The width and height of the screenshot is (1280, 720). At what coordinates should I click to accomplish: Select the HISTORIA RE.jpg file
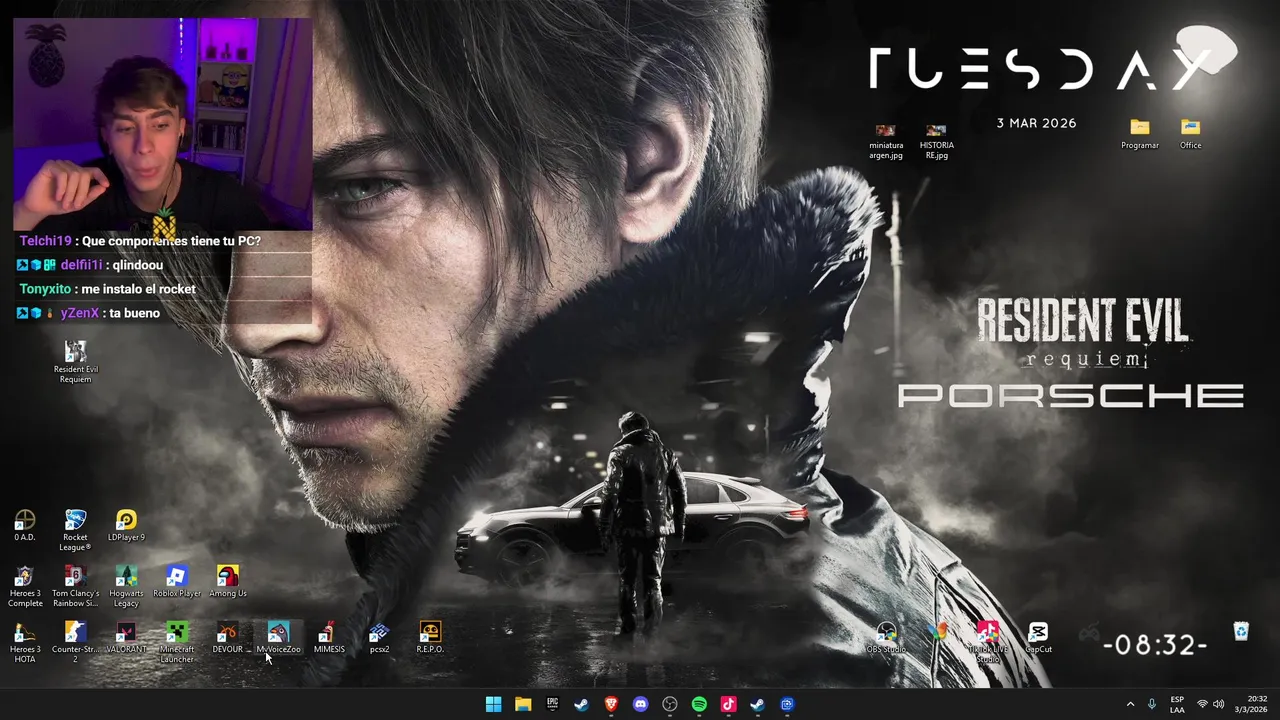point(936,142)
